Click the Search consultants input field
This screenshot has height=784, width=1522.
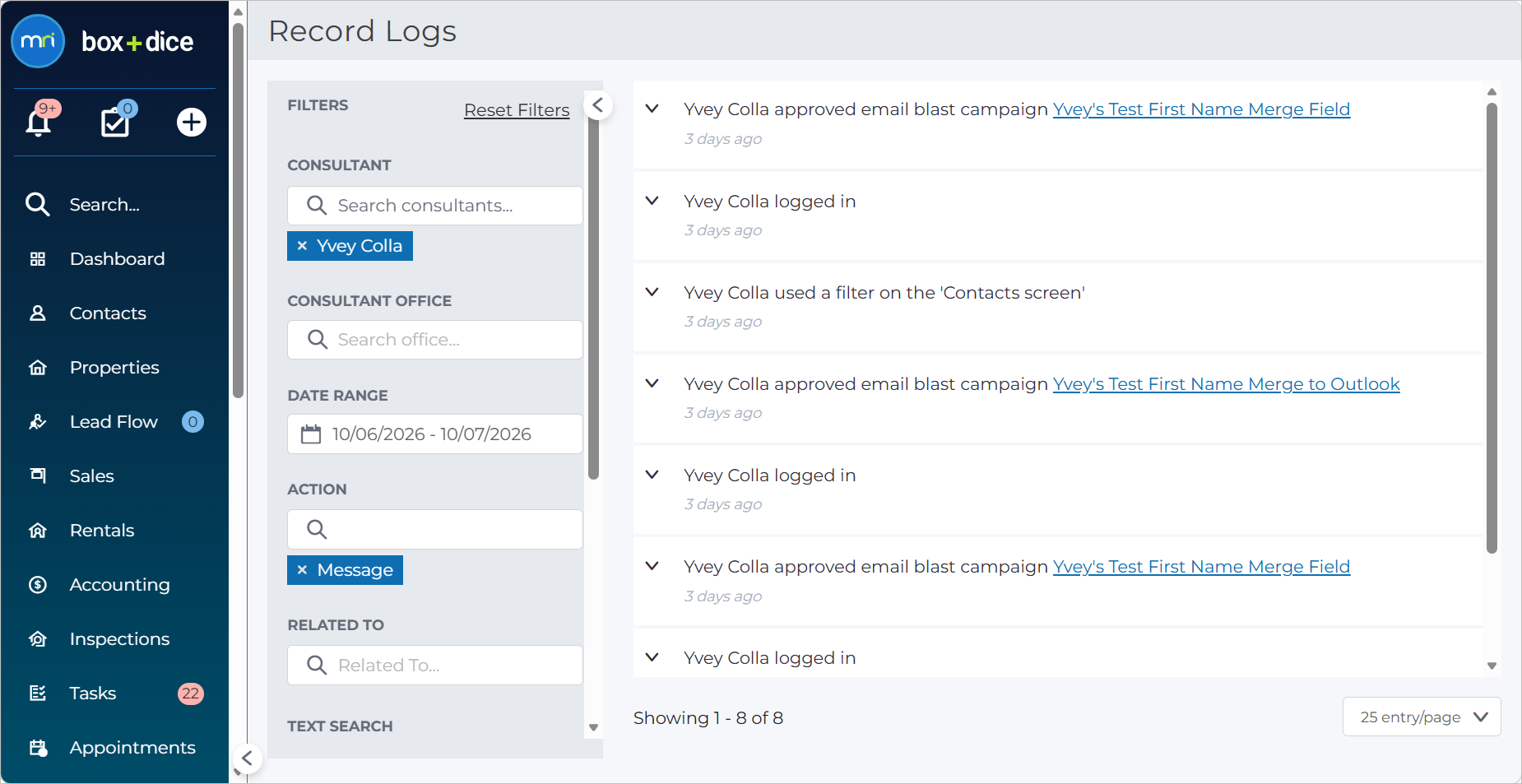435,206
